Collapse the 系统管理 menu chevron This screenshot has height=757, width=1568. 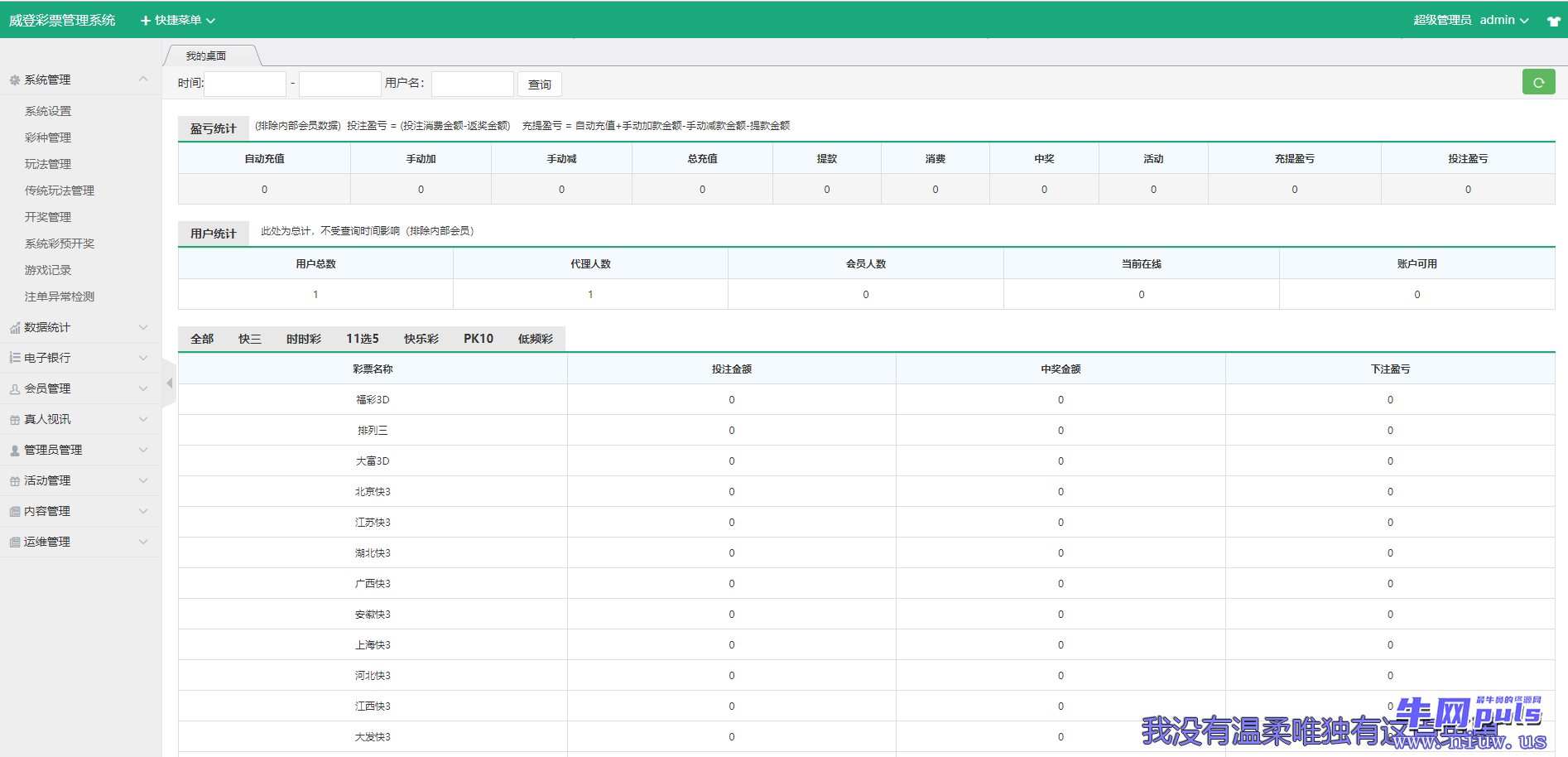coord(143,80)
